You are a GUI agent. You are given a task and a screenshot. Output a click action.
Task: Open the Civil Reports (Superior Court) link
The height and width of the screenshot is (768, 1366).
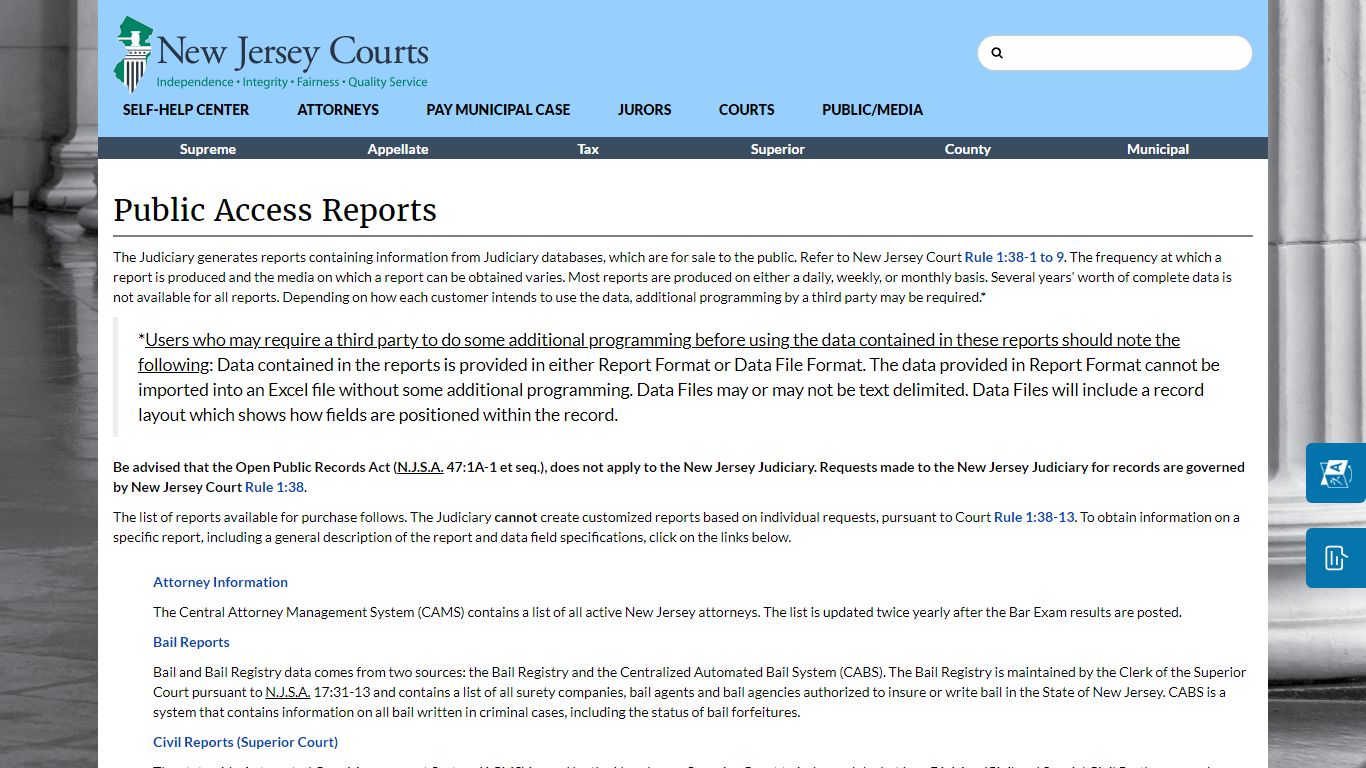tap(245, 742)
